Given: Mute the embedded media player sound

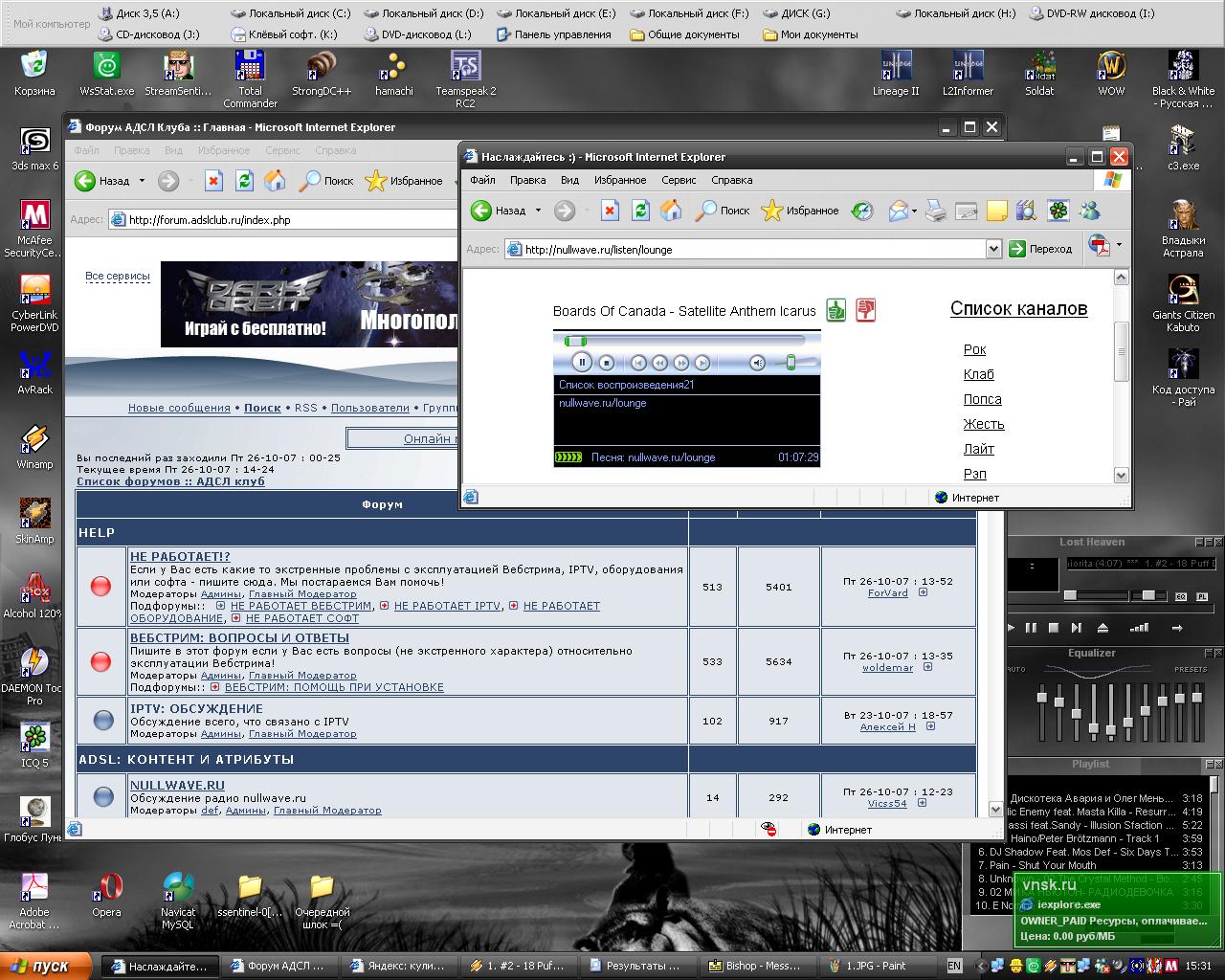Looking at the screenshot, I should 757,363.
